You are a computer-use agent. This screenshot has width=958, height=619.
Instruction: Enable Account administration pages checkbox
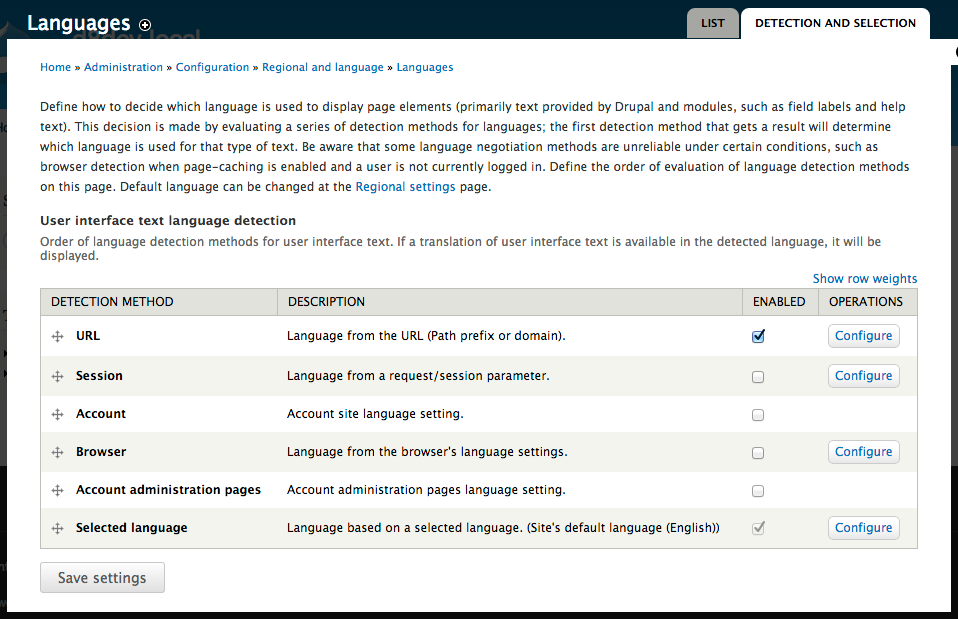[x=758, y=491]
